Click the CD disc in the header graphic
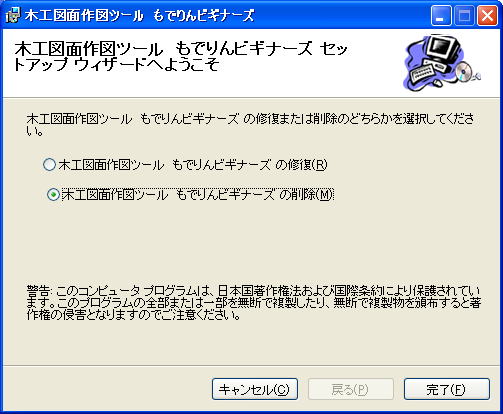This screenshot has height=414, width=503. click(465, 72)
